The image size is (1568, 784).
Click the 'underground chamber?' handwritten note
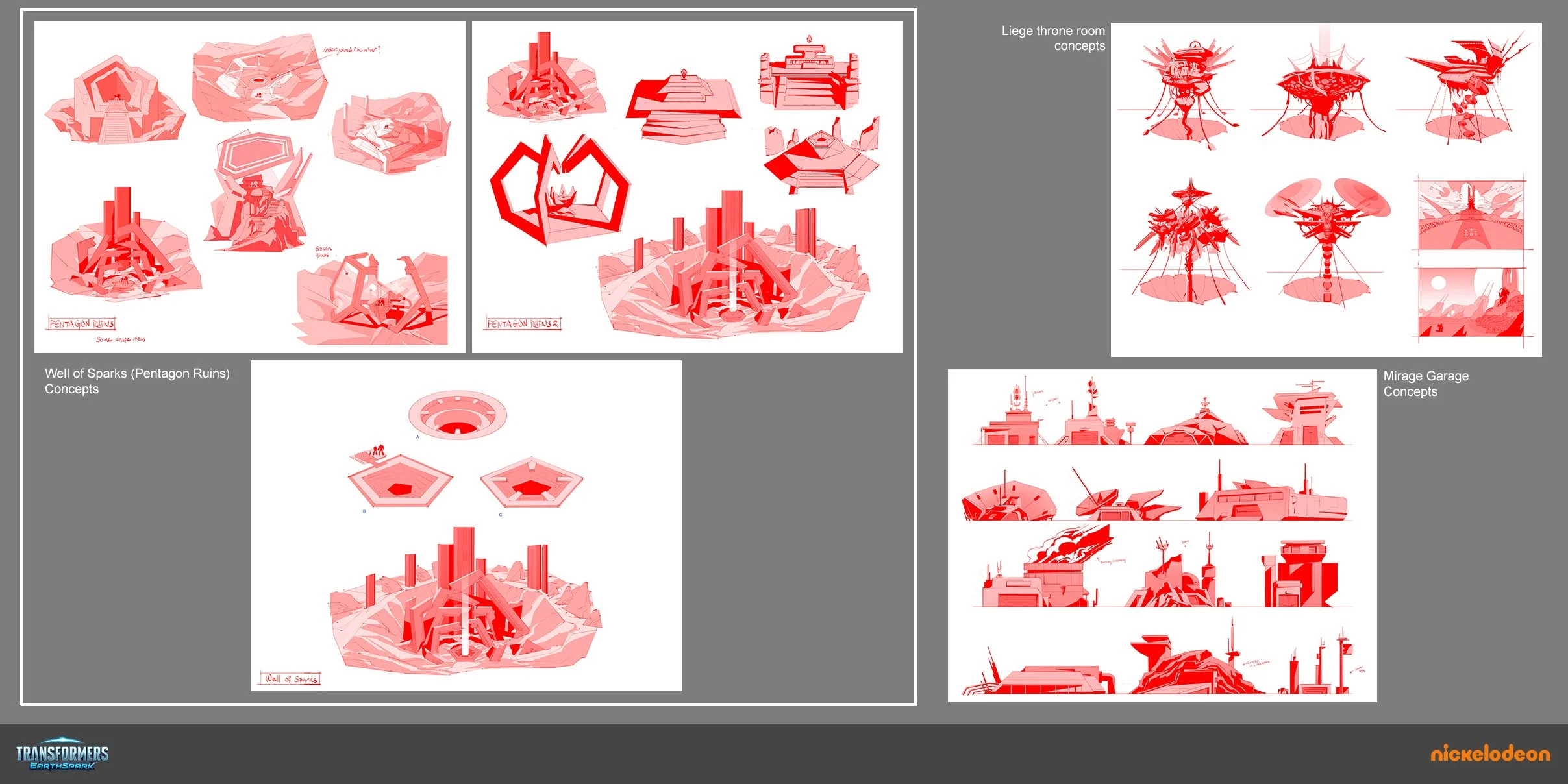click(x=351, y=49)
